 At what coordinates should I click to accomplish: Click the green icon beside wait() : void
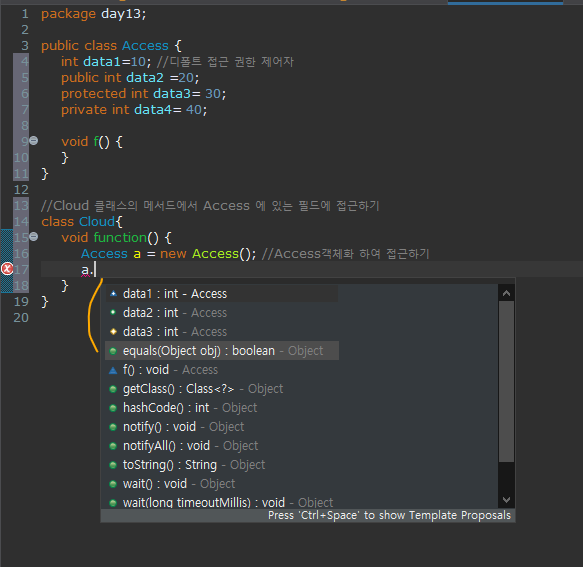(x=113, y=484)
